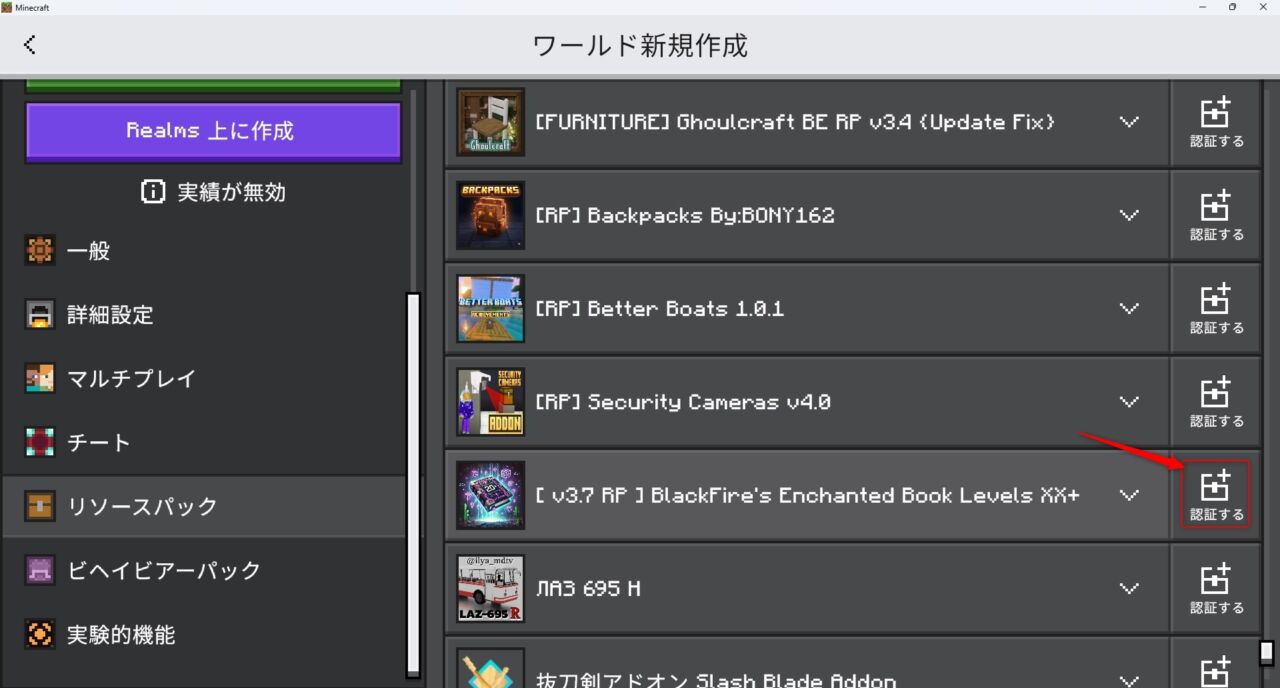This screenshot has height=688, width=1280.
Task: Activate Security Cameras v4.0 pack
Action: coord(1216,402)
